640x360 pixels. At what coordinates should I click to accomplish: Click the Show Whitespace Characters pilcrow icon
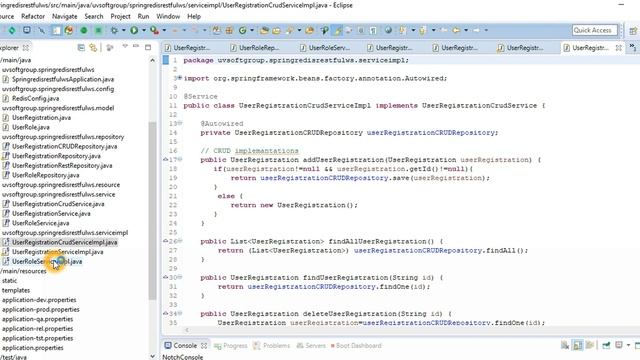coord(373,30)
